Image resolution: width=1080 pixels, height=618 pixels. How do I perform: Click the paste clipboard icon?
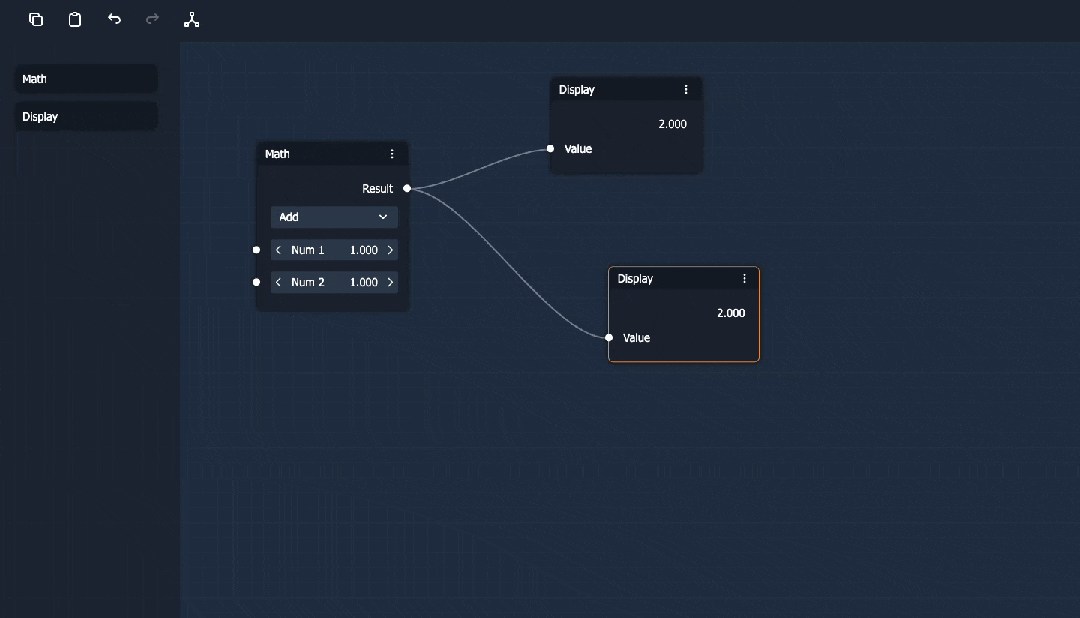coord(75,19)
